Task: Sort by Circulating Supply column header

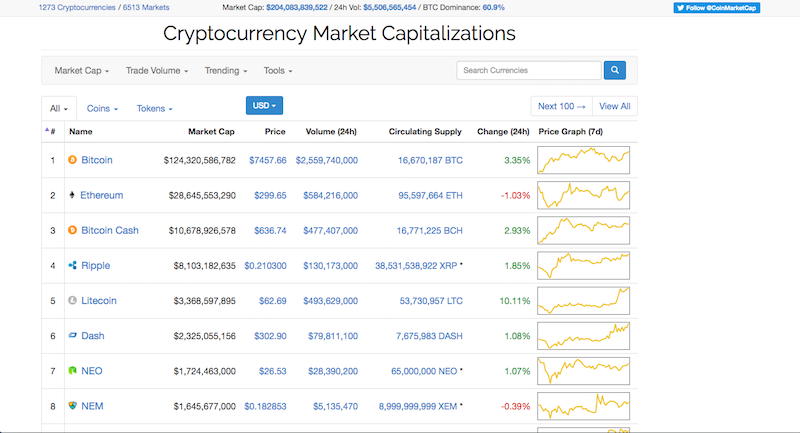Action: [425, 132]
